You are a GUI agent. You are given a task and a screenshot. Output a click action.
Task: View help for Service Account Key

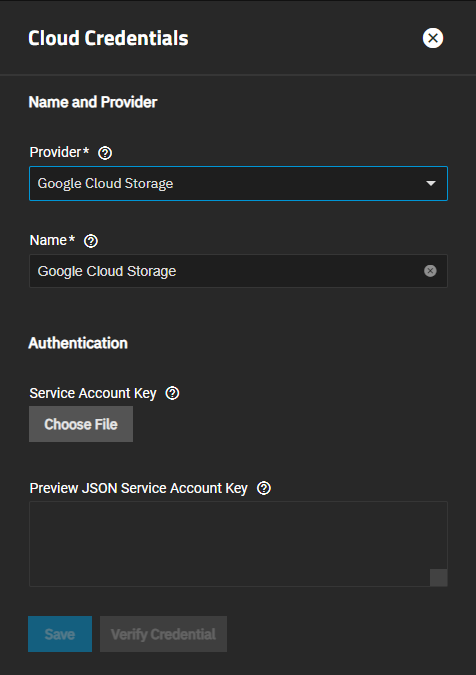tap(172, 393)
